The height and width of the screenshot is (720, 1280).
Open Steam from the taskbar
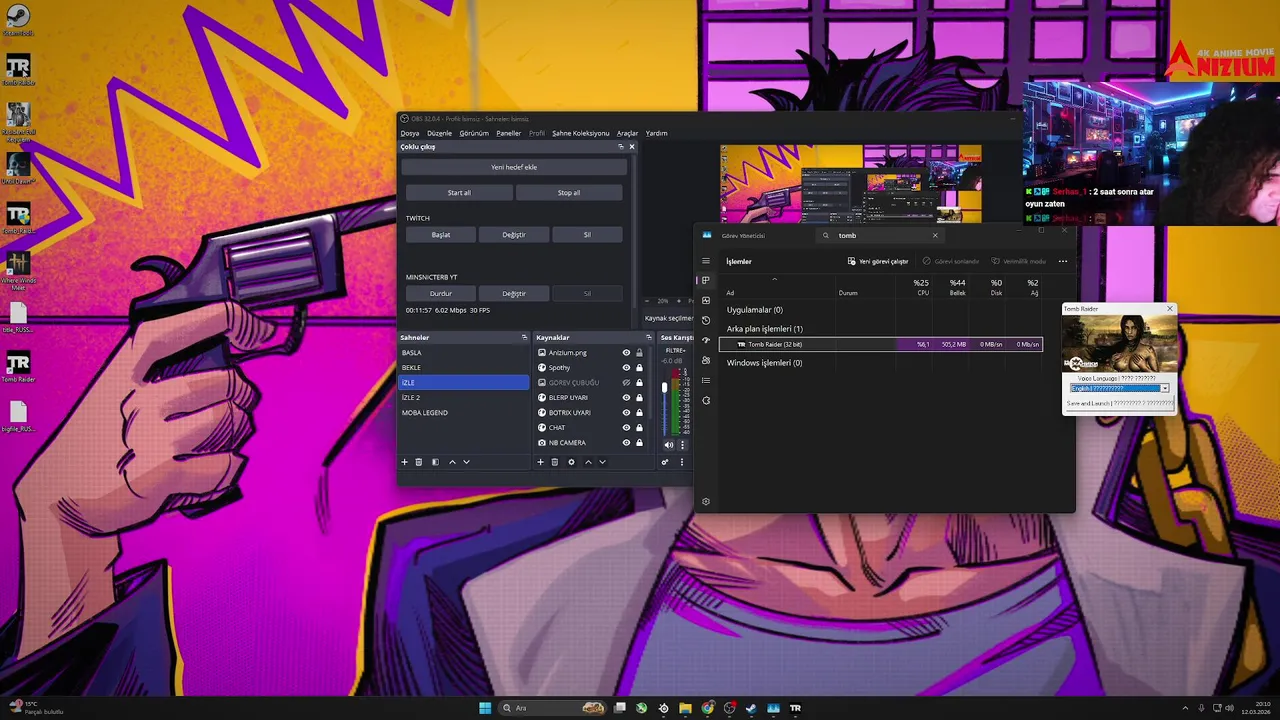pos(751,708)
